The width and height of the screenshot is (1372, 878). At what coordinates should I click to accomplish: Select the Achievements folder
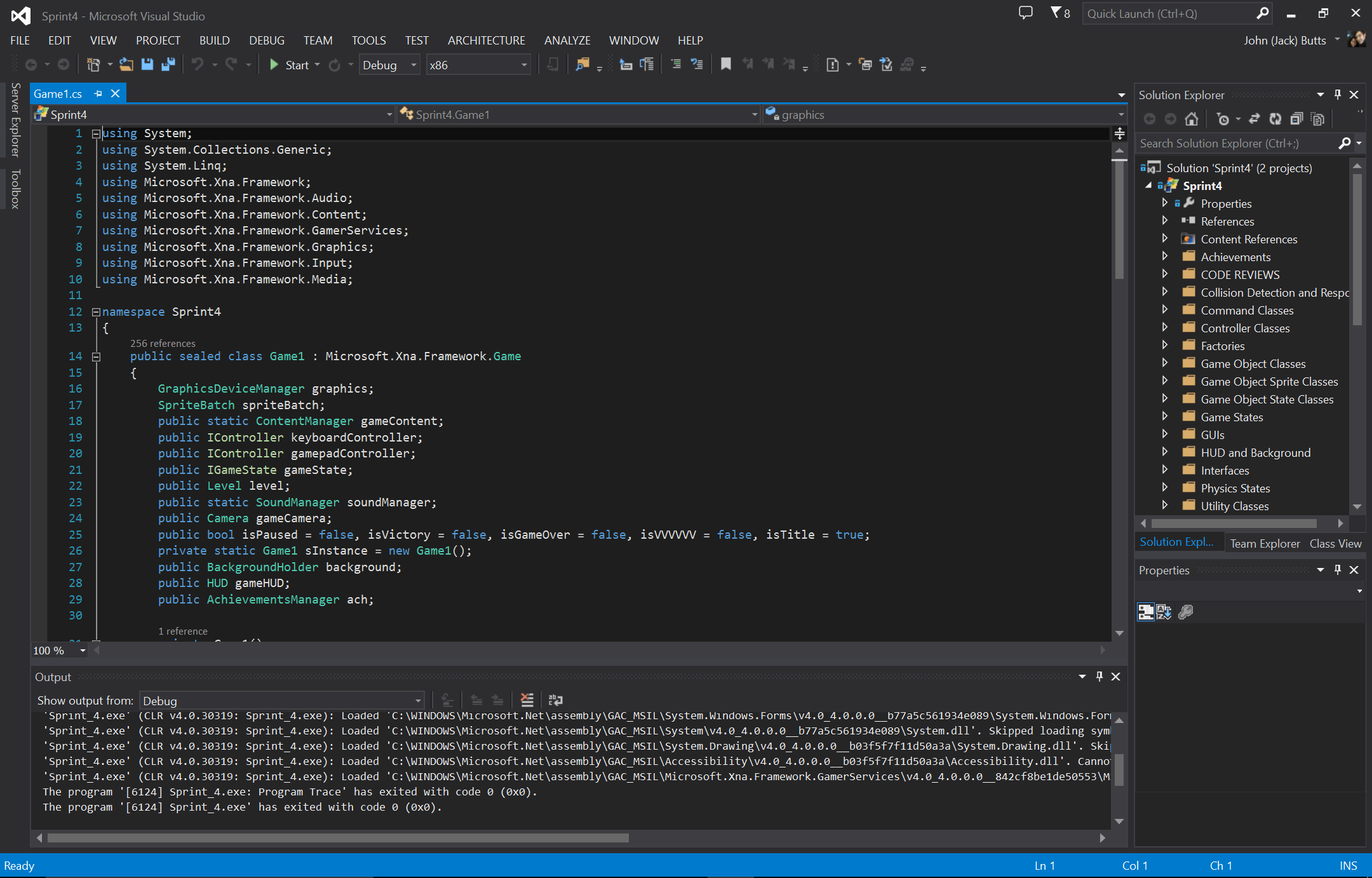1235,257
